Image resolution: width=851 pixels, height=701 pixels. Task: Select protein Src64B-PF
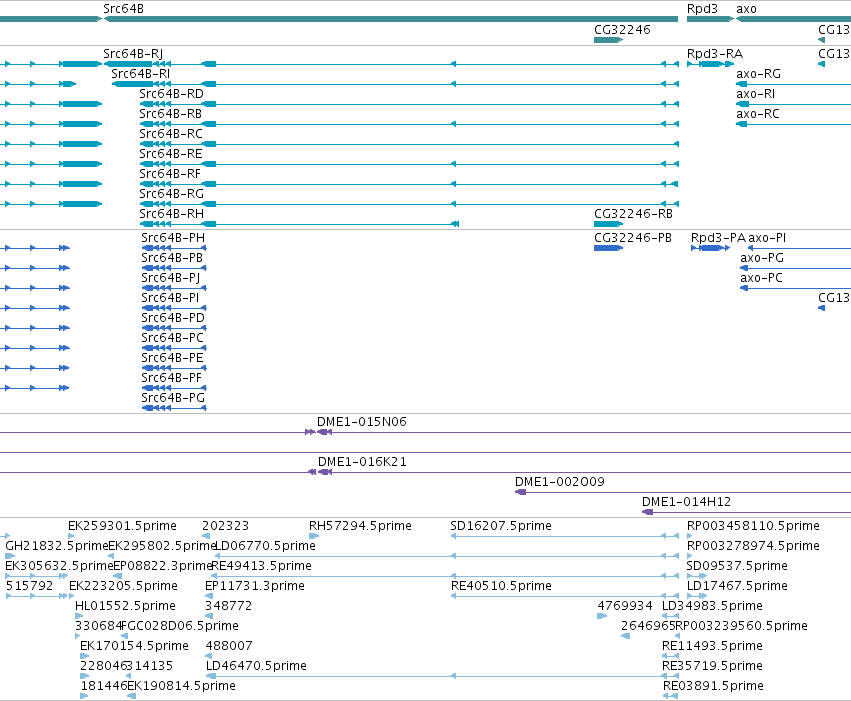[172, 379]
